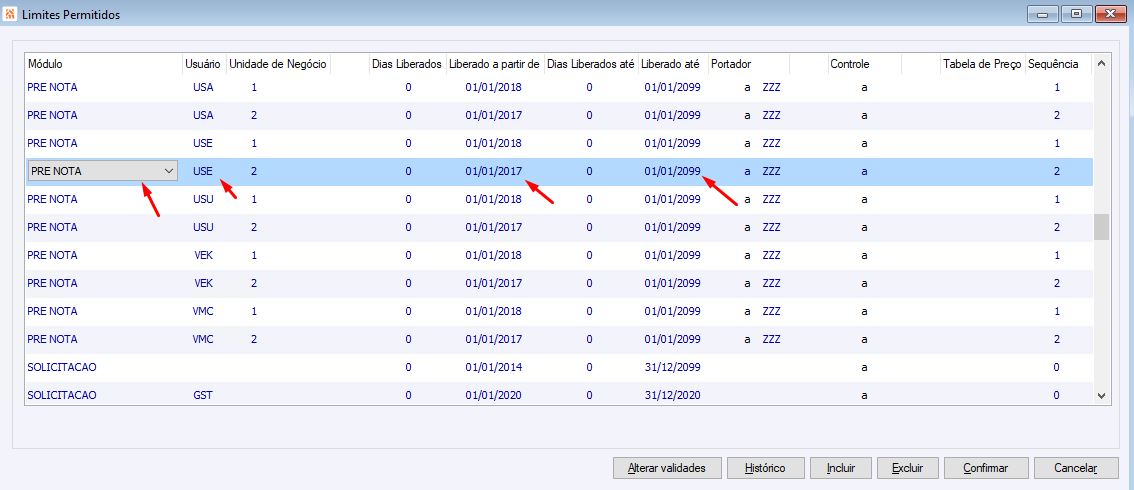Viewport: 1134px width, 490px height.
Task: Select the USA user cell with unit 2
Action: pyautogui.click(x=203, y=115)
